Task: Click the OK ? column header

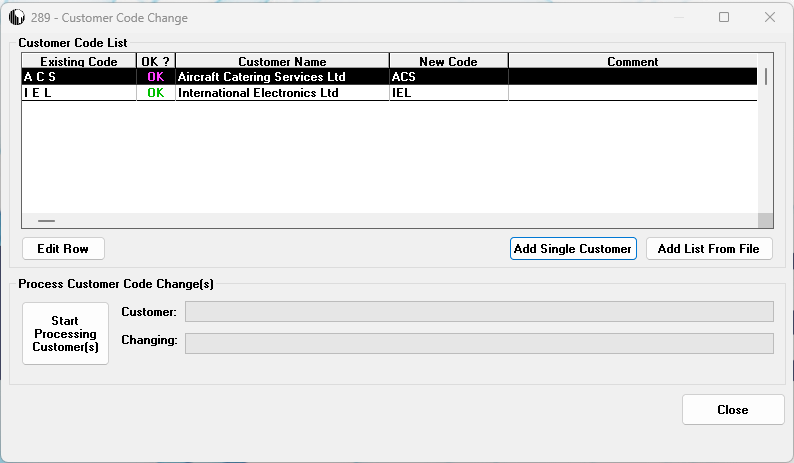Action: coord(156,61)
